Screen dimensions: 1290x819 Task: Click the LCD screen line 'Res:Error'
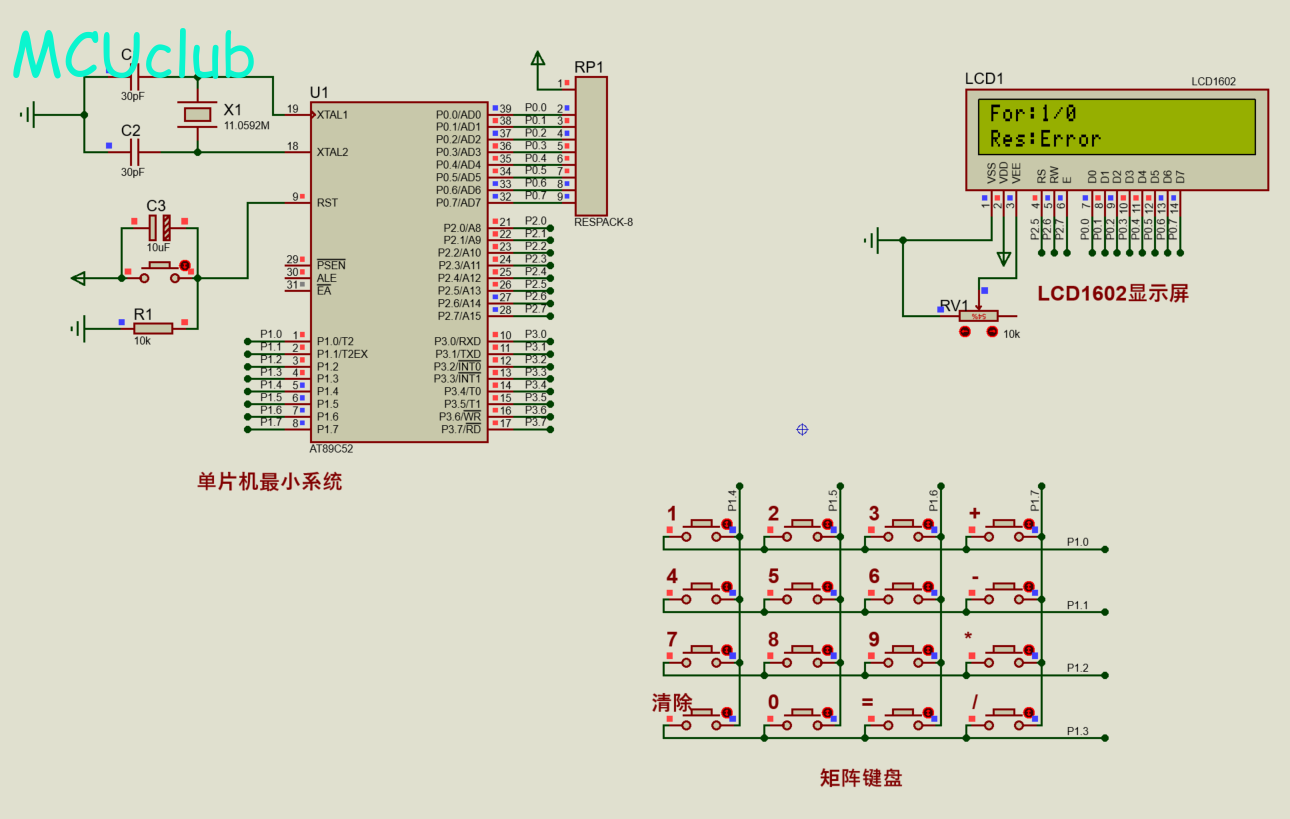[1045, 139]
